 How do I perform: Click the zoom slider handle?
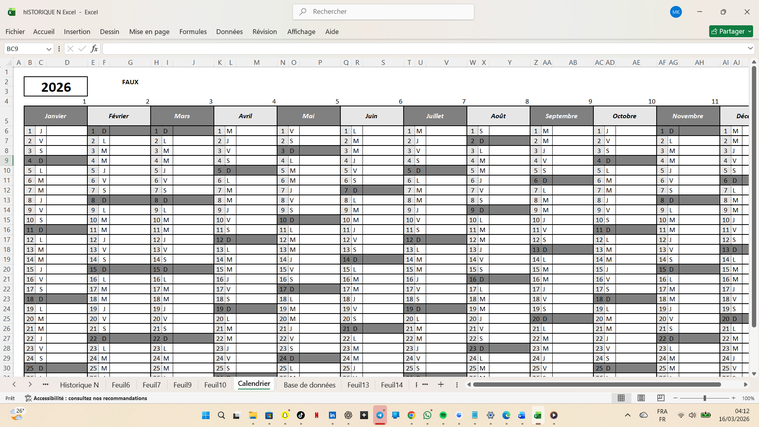[x=705, y=398]
